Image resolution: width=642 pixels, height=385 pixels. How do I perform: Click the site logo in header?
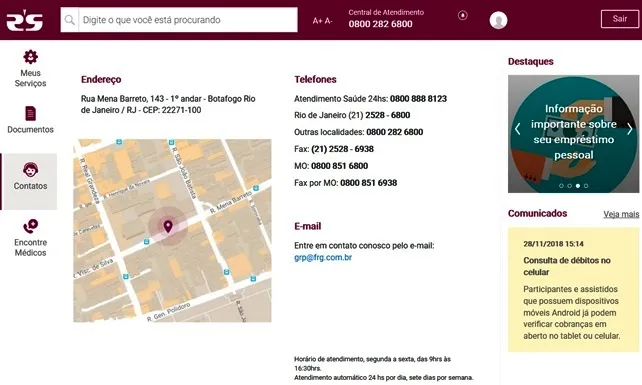pyautogui.click(x=25, y=20)
